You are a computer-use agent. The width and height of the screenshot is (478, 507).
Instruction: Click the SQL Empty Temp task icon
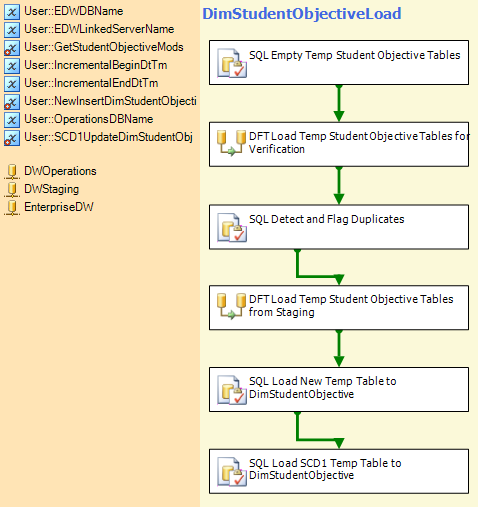coord(232,63)
